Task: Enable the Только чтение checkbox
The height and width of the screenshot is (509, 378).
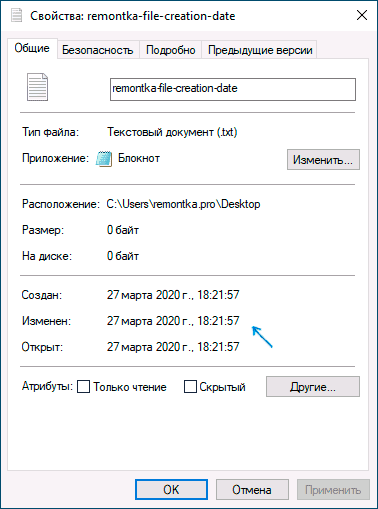Action: pos(83,387)
